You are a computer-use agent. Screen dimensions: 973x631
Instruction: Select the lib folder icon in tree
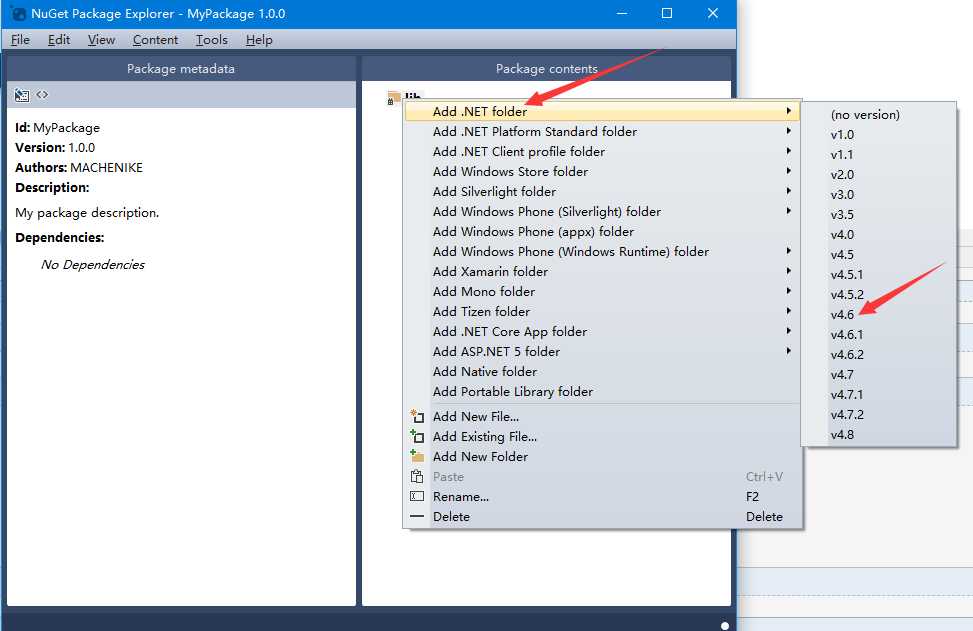click(393, 98)
